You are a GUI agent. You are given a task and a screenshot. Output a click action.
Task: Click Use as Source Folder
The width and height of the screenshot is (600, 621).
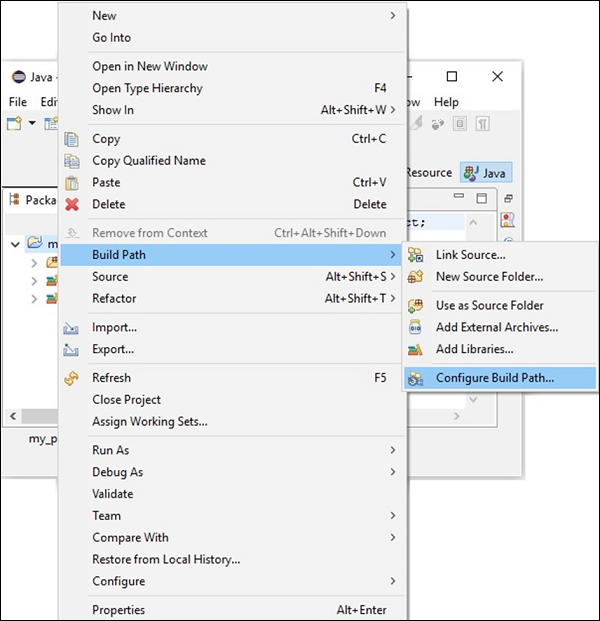489,305
